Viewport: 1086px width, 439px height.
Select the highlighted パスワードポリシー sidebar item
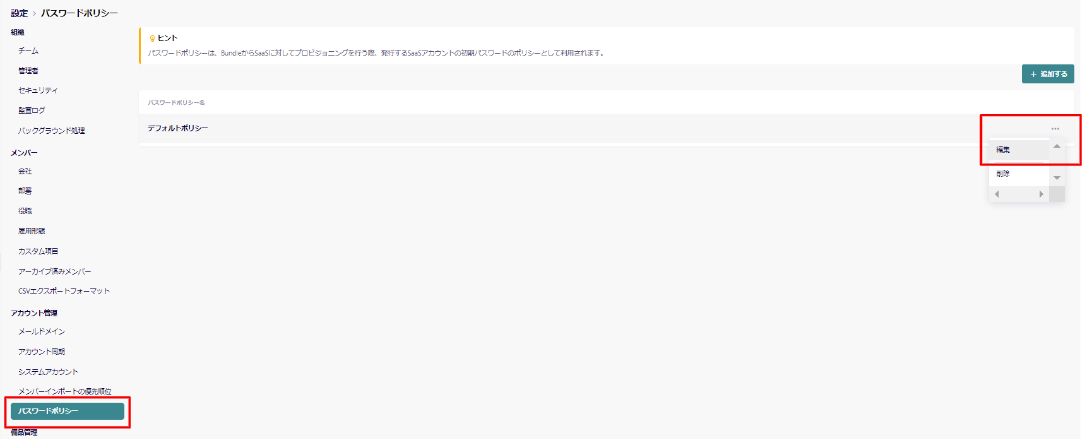pyautogui.click(x=67, y=411)
